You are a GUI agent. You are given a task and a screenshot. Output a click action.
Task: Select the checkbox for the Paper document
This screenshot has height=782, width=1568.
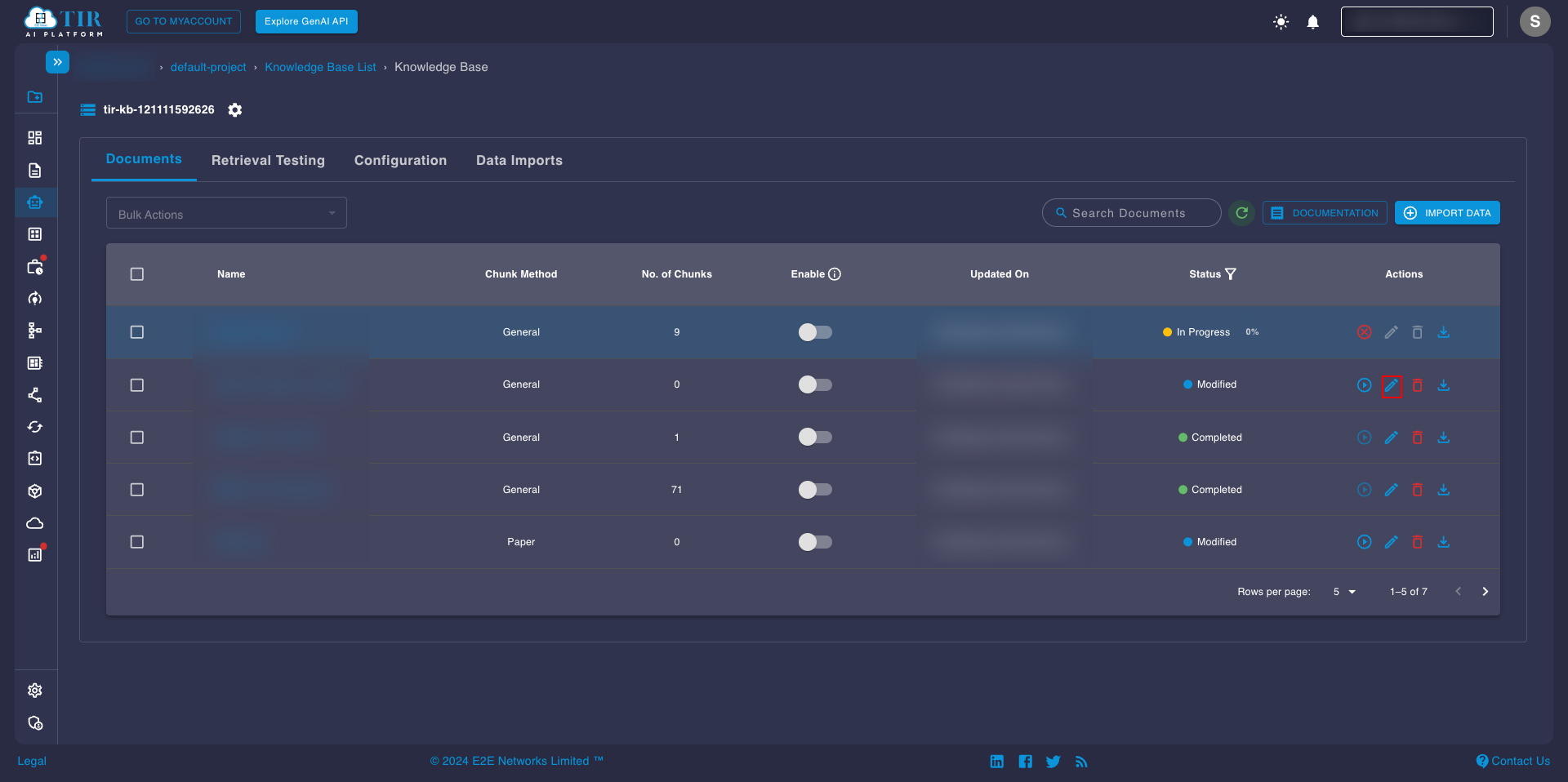(x=137, y=542)
